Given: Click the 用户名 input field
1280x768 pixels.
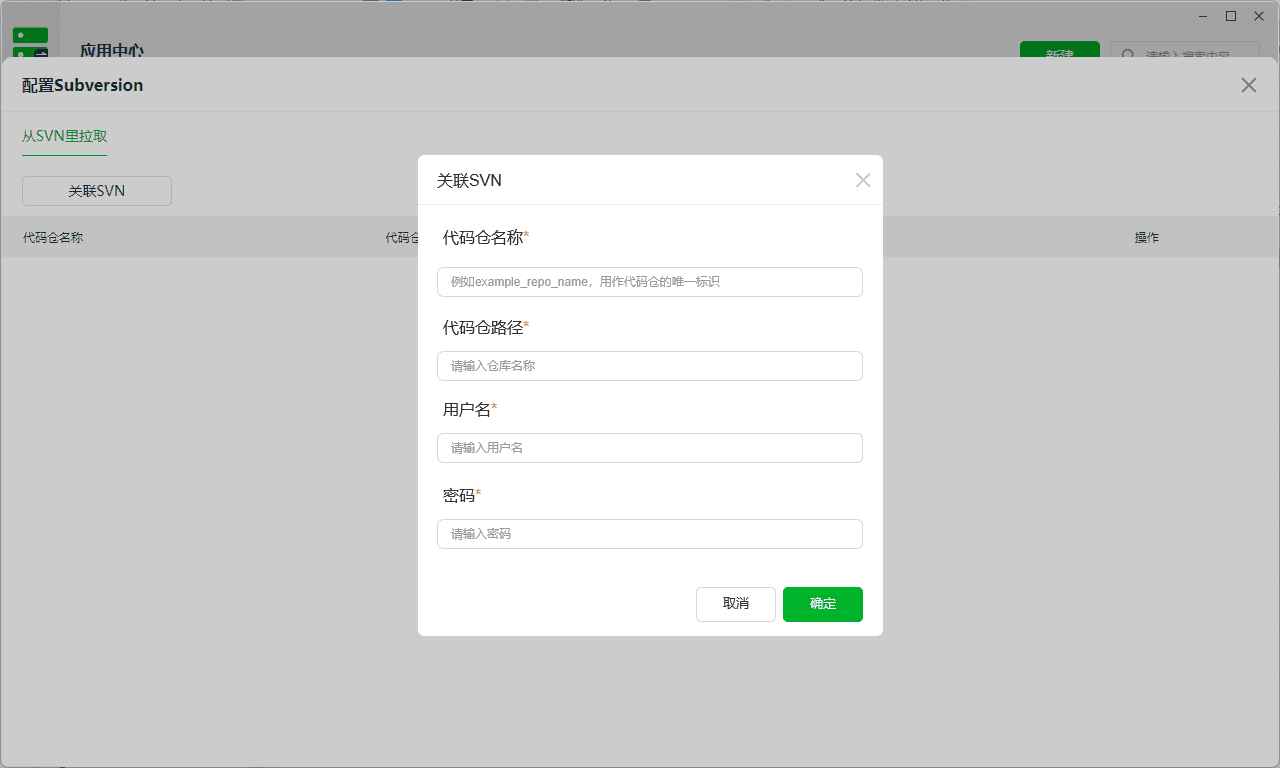Looking at the screenshot, I should pos(650,448).
